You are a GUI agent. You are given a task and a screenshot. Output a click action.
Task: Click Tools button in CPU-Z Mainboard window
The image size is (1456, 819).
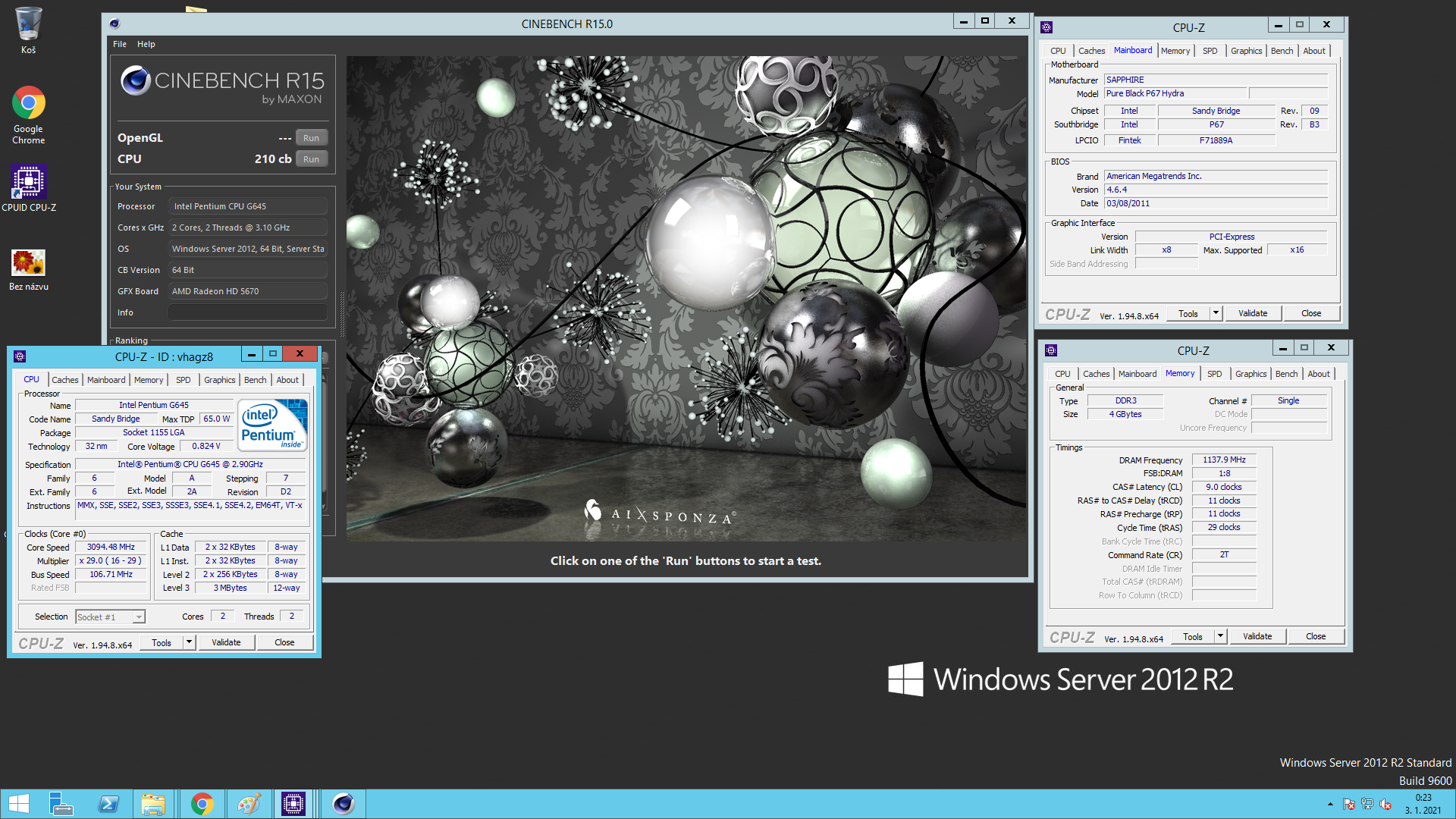(x=1188, y=313)
